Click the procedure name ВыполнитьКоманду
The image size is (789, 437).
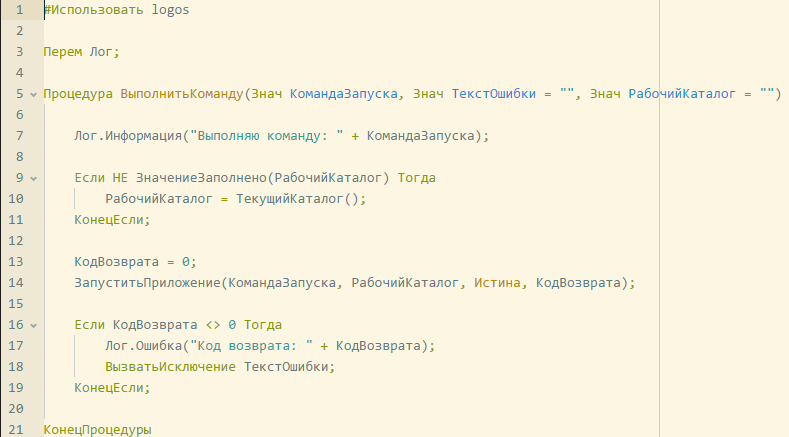tap(182, 94)
